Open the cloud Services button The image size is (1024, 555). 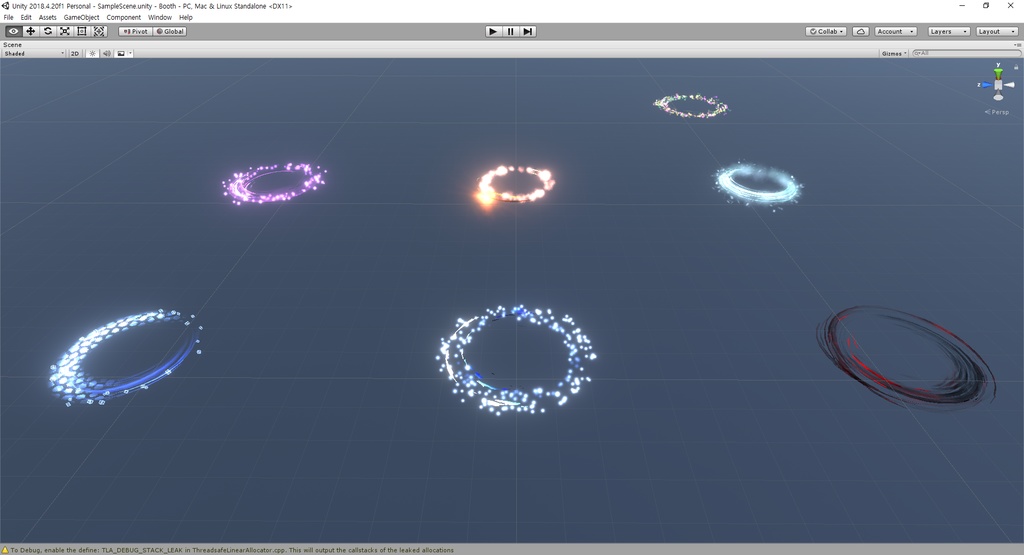coord(861,31)
